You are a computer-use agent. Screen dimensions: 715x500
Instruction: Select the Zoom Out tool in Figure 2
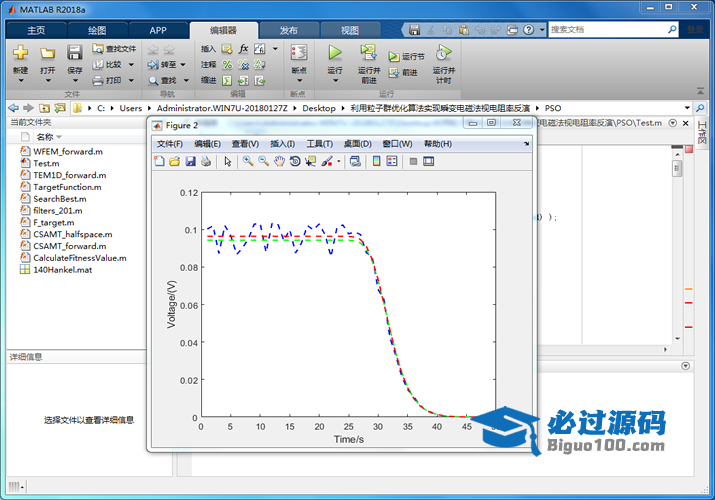[264, 161]
